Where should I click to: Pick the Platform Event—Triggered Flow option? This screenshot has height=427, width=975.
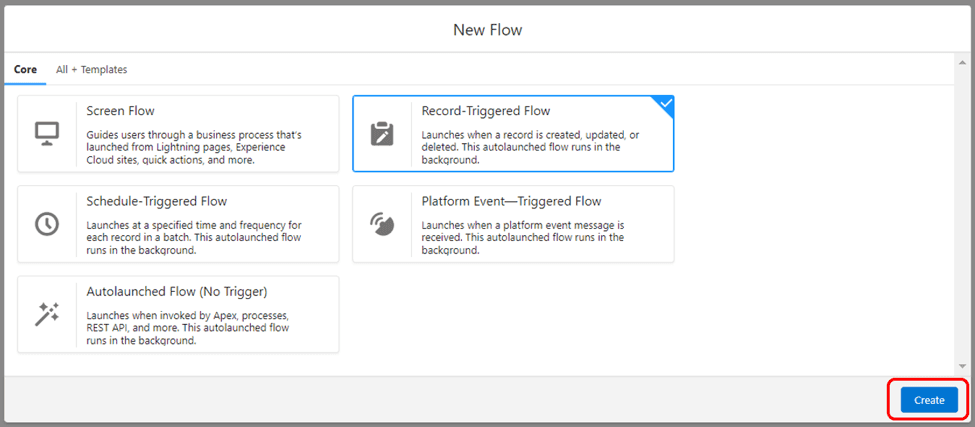point(513,224)
